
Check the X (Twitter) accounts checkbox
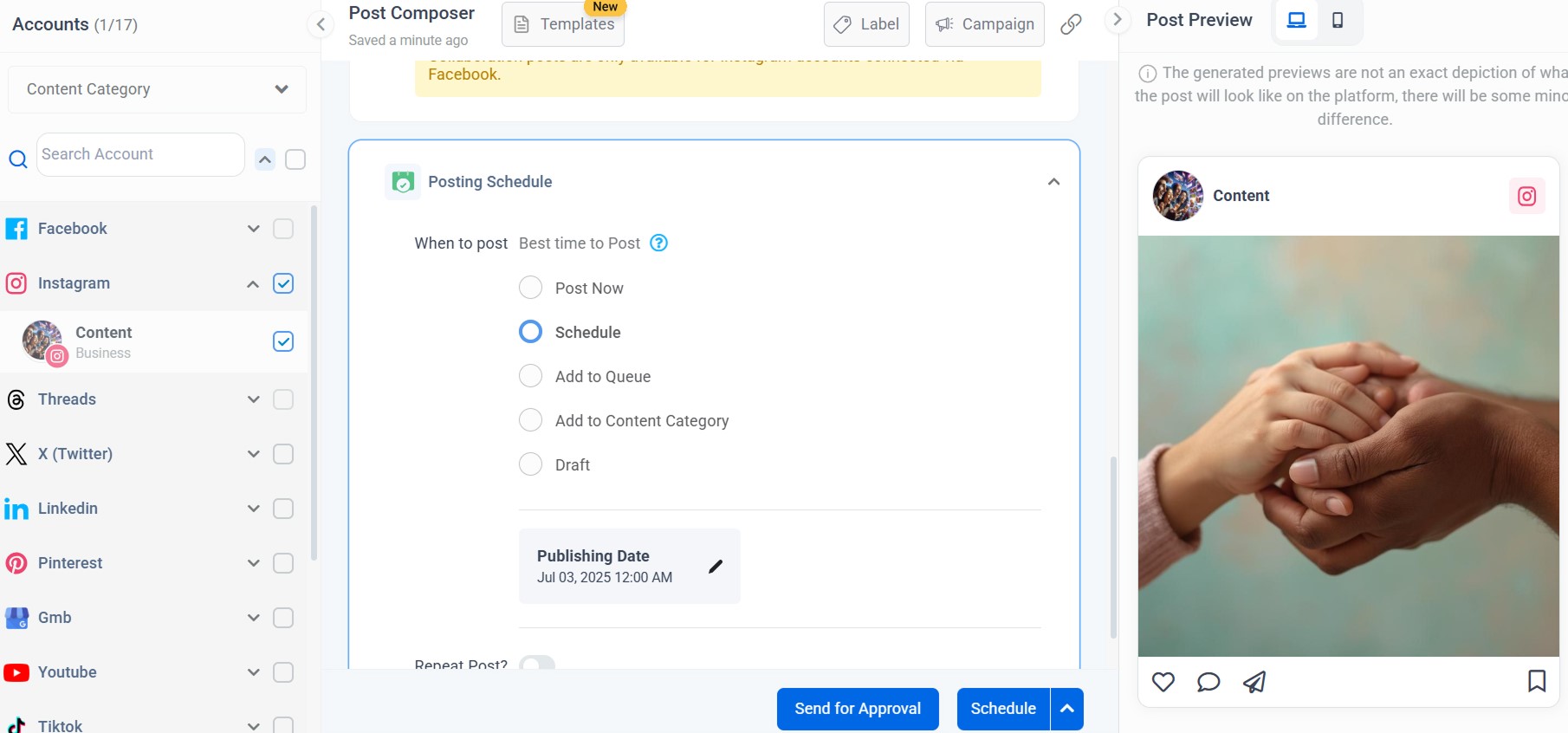coord(283,454)
